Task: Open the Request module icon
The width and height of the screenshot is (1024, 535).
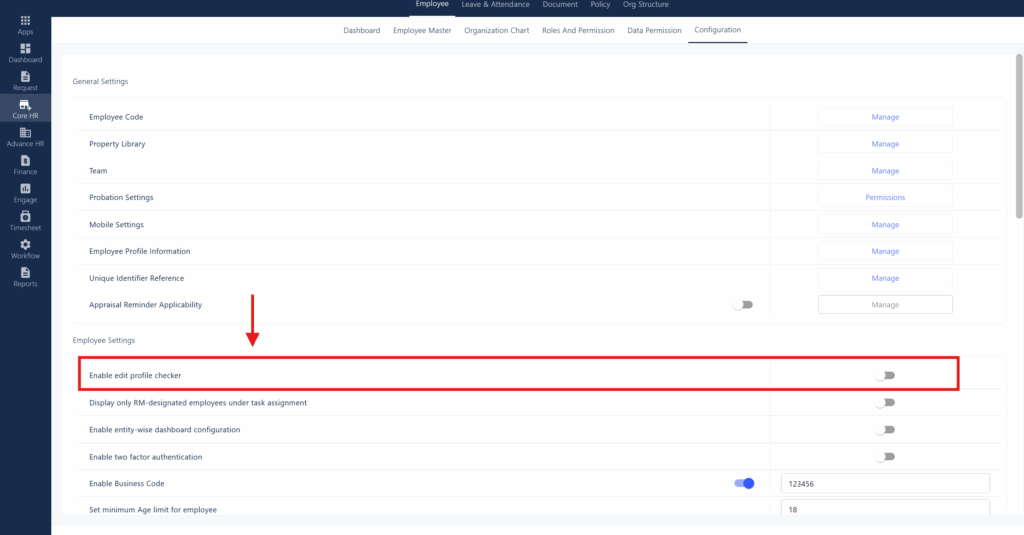Action: click(25, 77)
